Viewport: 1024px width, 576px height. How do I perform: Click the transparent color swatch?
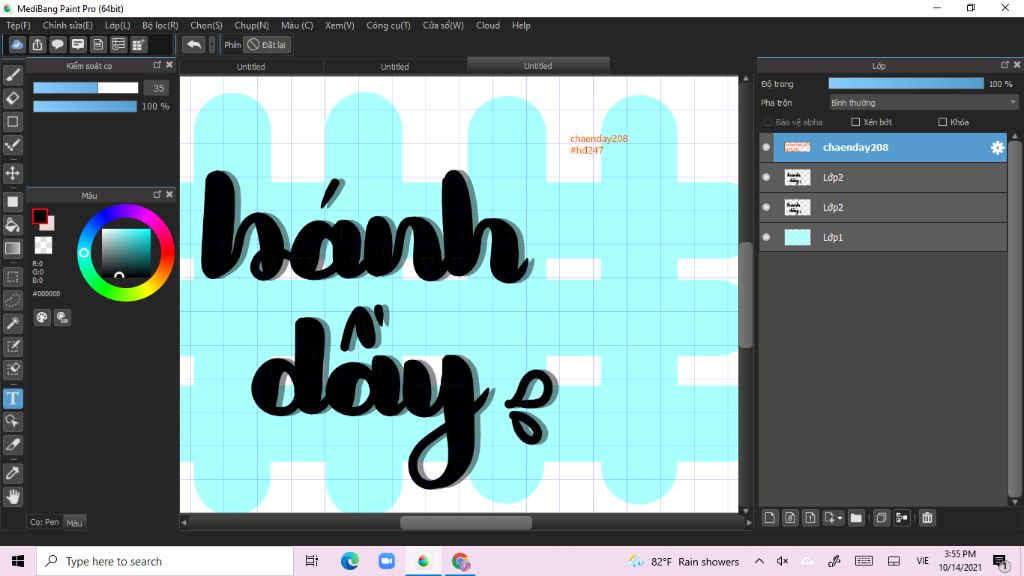(43, 245)
